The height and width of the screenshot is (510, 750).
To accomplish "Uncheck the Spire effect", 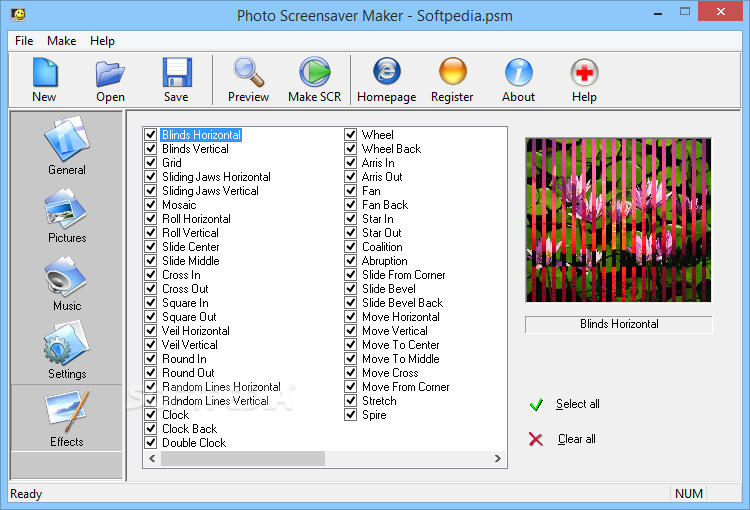I will point(351,414).
